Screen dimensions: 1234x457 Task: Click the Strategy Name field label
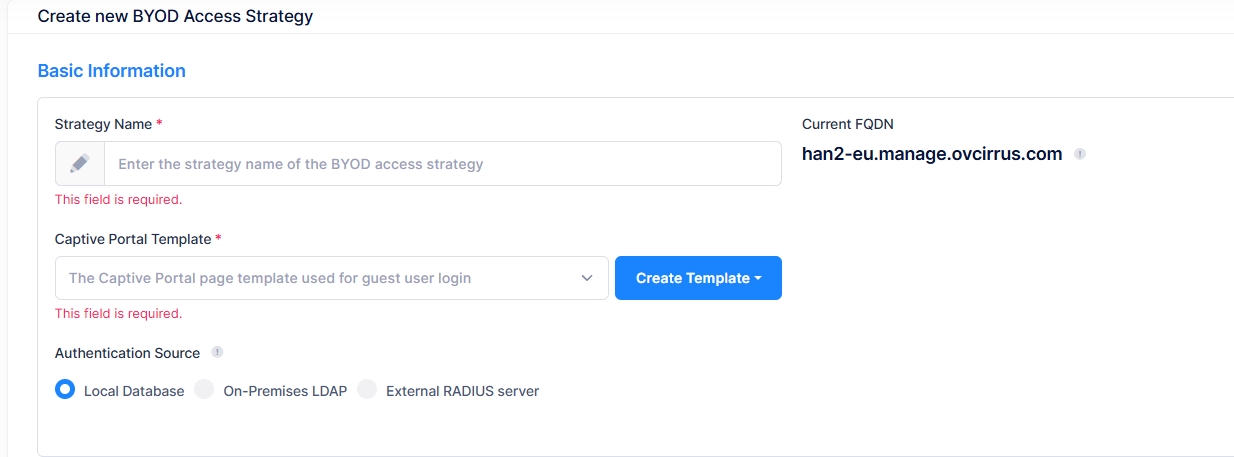pyautogui.click(x=103, y=124)
